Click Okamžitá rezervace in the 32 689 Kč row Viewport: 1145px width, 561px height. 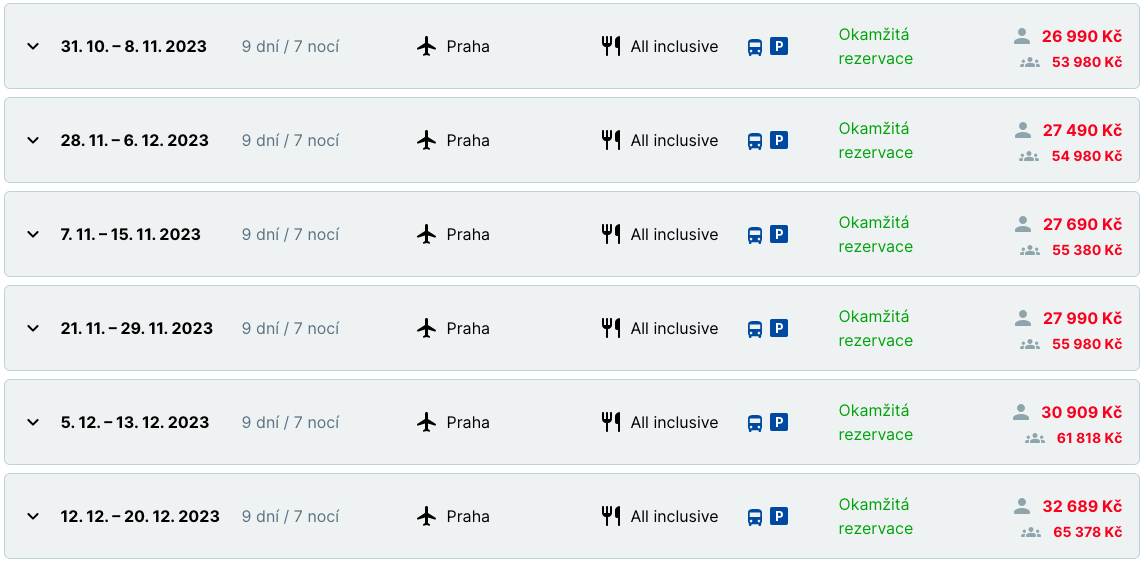[x=875, y=516]
